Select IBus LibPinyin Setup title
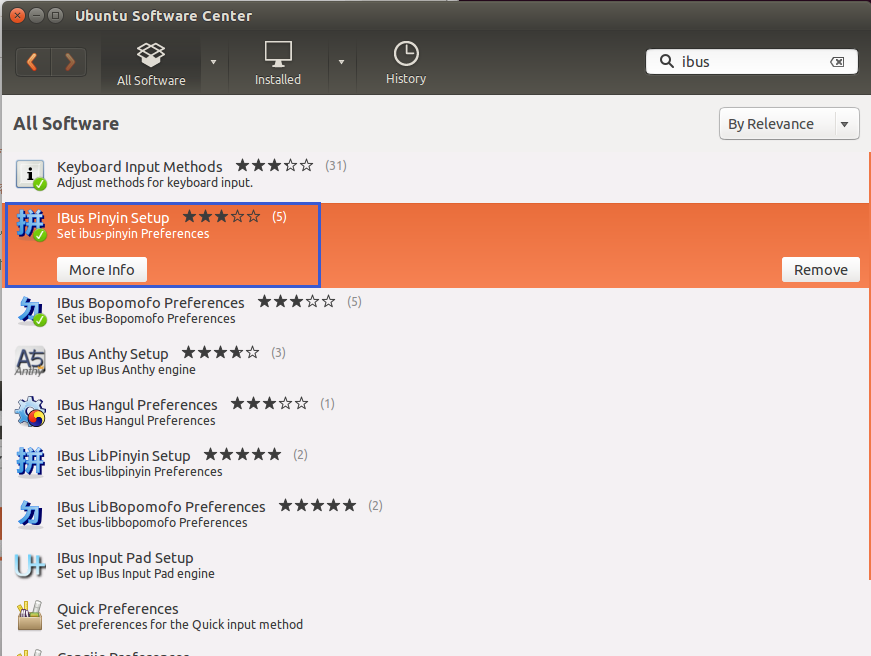This screenshot has width=871, height=656. click(x=124, y=456)
